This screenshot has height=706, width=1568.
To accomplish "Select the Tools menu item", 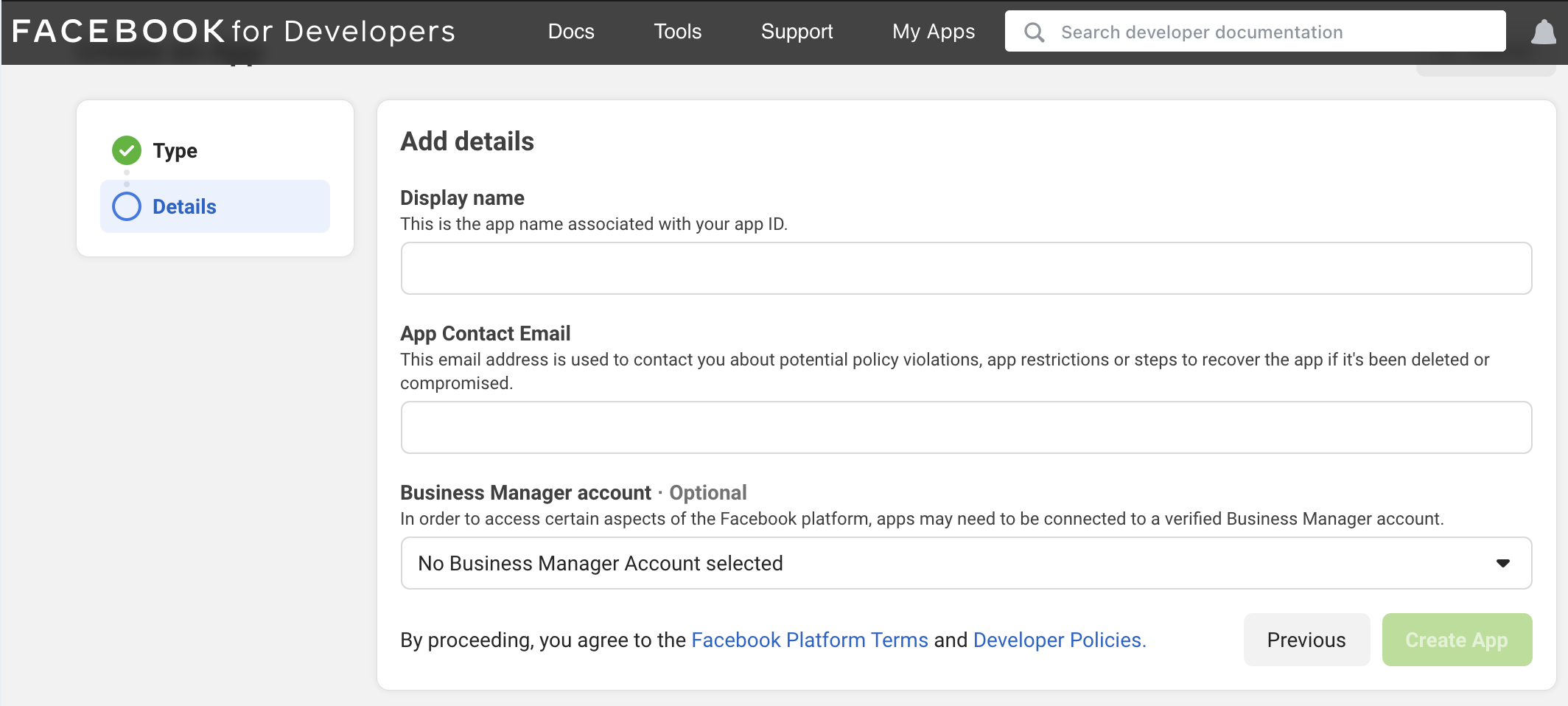I will point(677,31).
